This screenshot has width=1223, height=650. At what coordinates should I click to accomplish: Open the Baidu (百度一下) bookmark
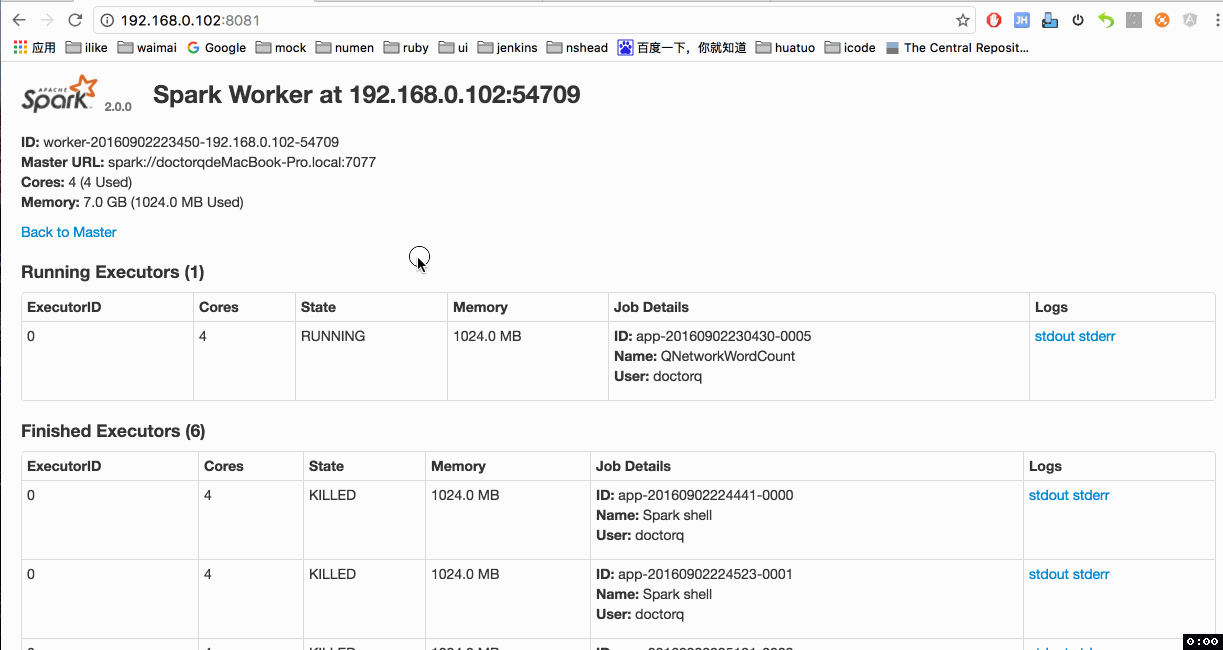(x=682, y=47)
